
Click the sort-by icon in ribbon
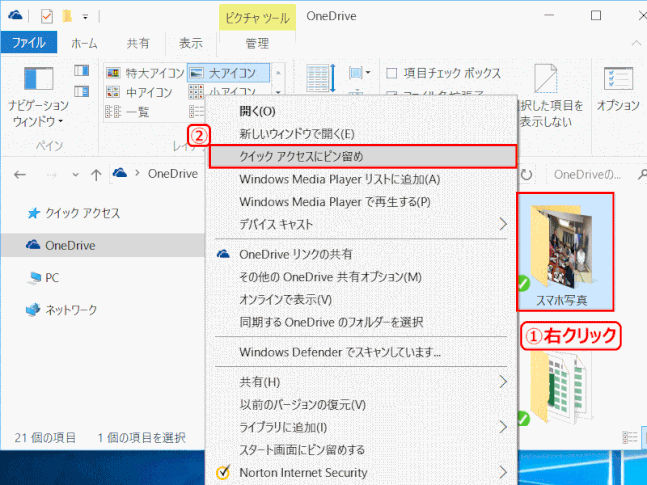tap(321, 78)
